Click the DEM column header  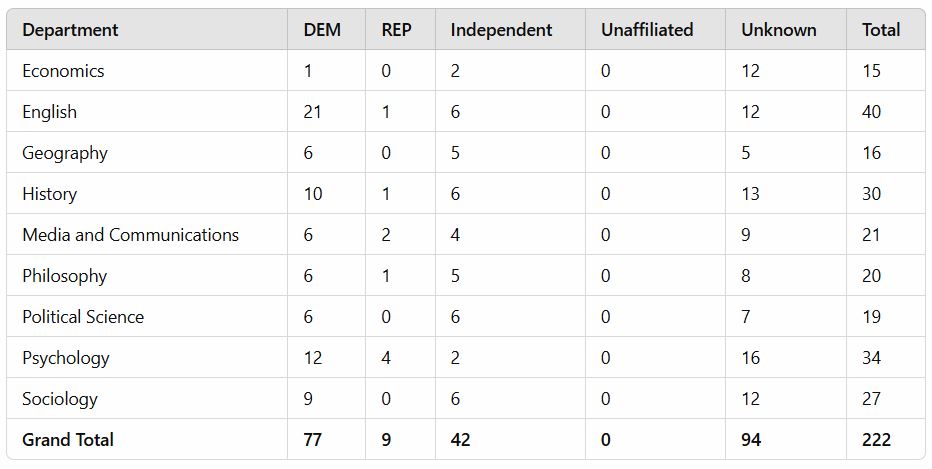pyautogui.click(x=322, y=30)
